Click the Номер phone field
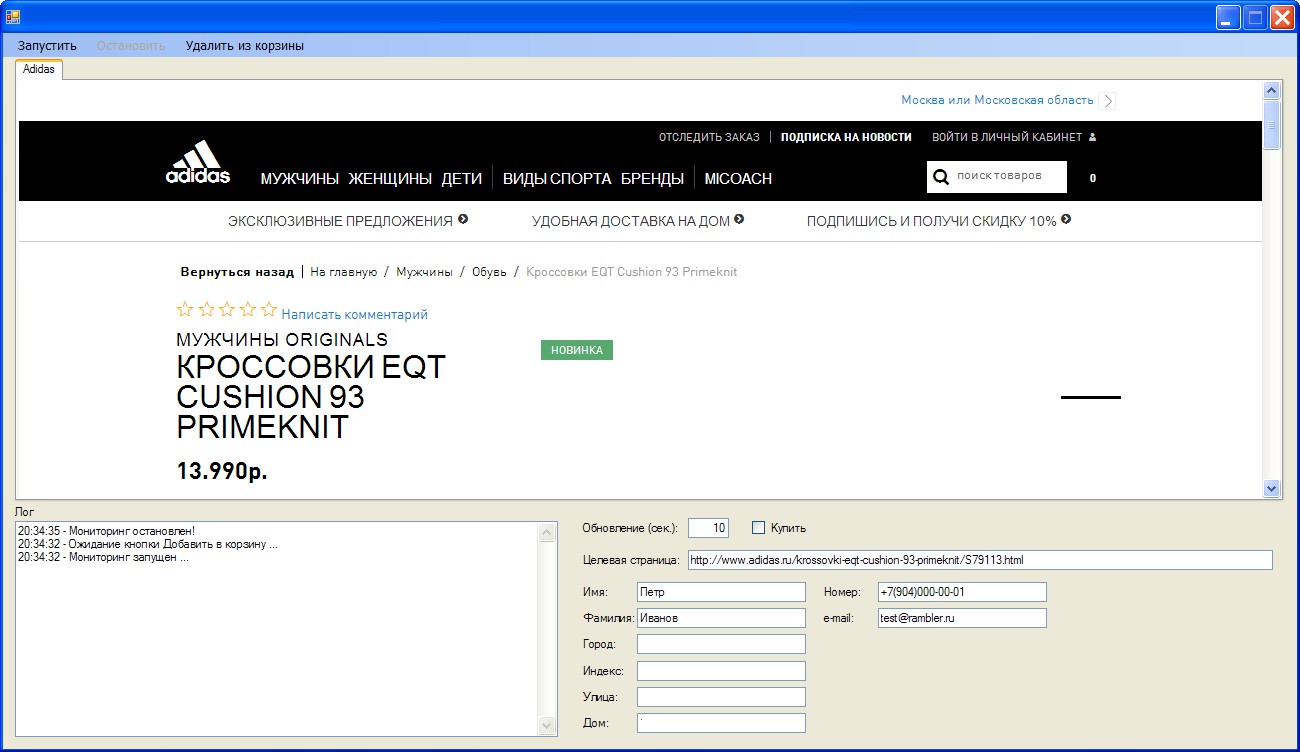This screenshot has width=1300, height=752. click(x=962, y=592)
